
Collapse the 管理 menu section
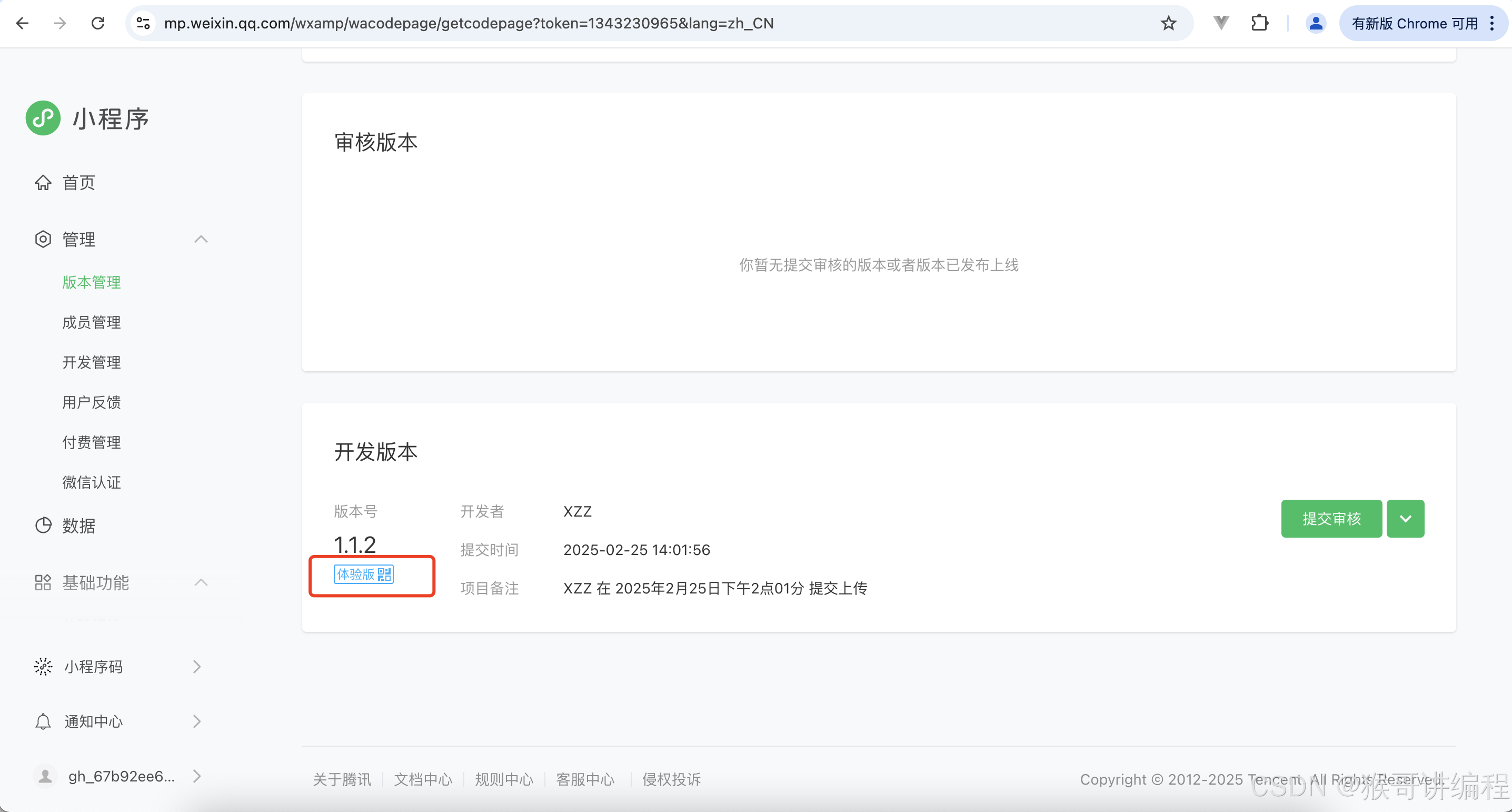click(x=201, y=239)
